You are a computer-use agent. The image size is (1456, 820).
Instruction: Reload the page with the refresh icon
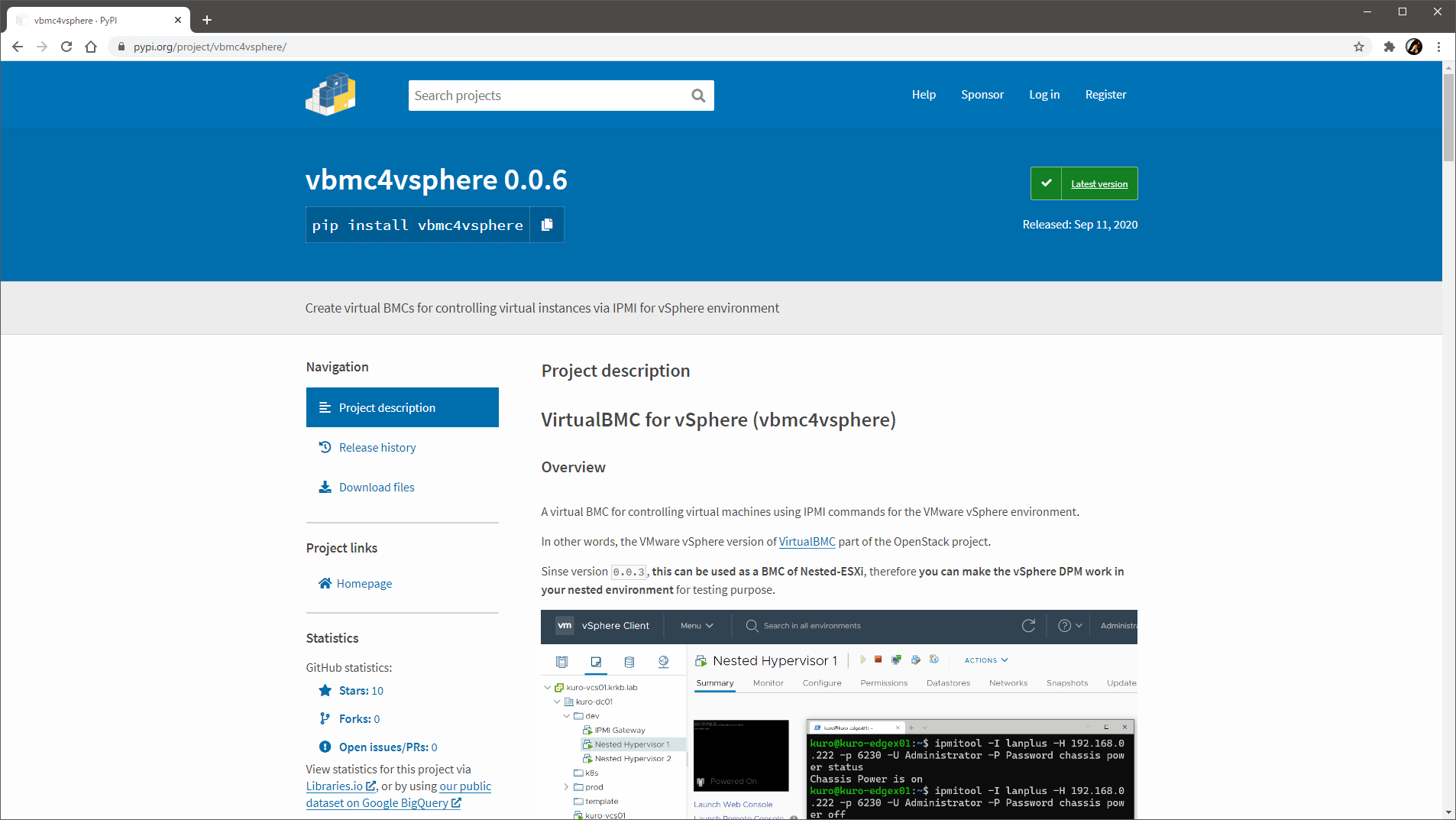66,47
